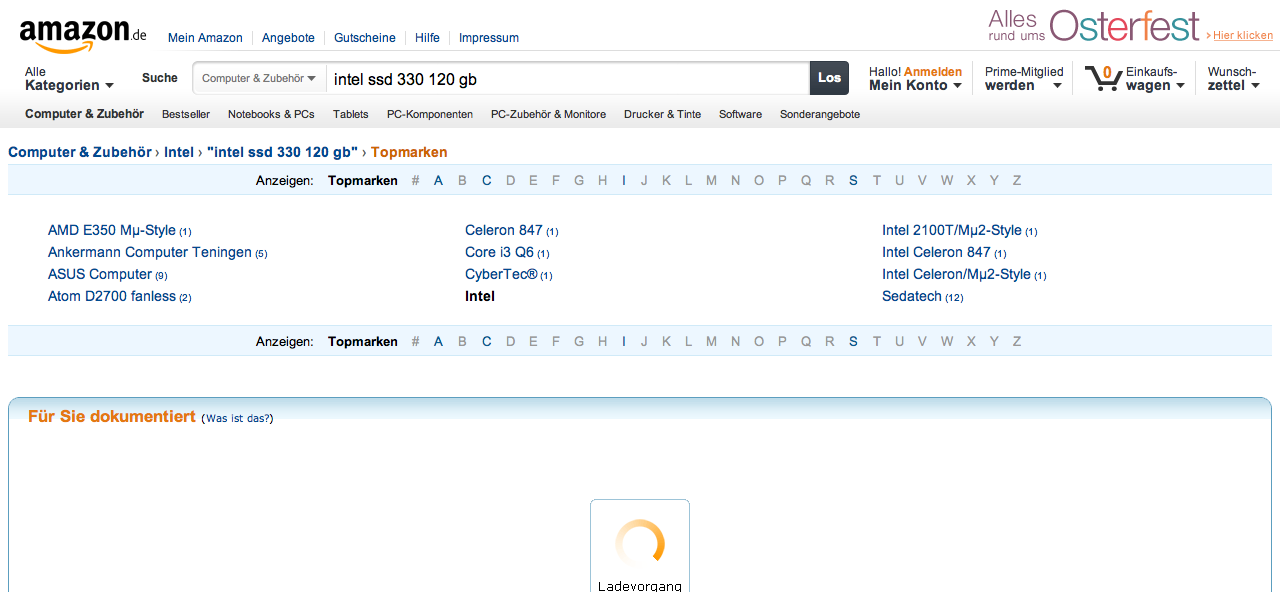
Task: Open the Bestseller navigation tab
Action: [x=186, y=114]
